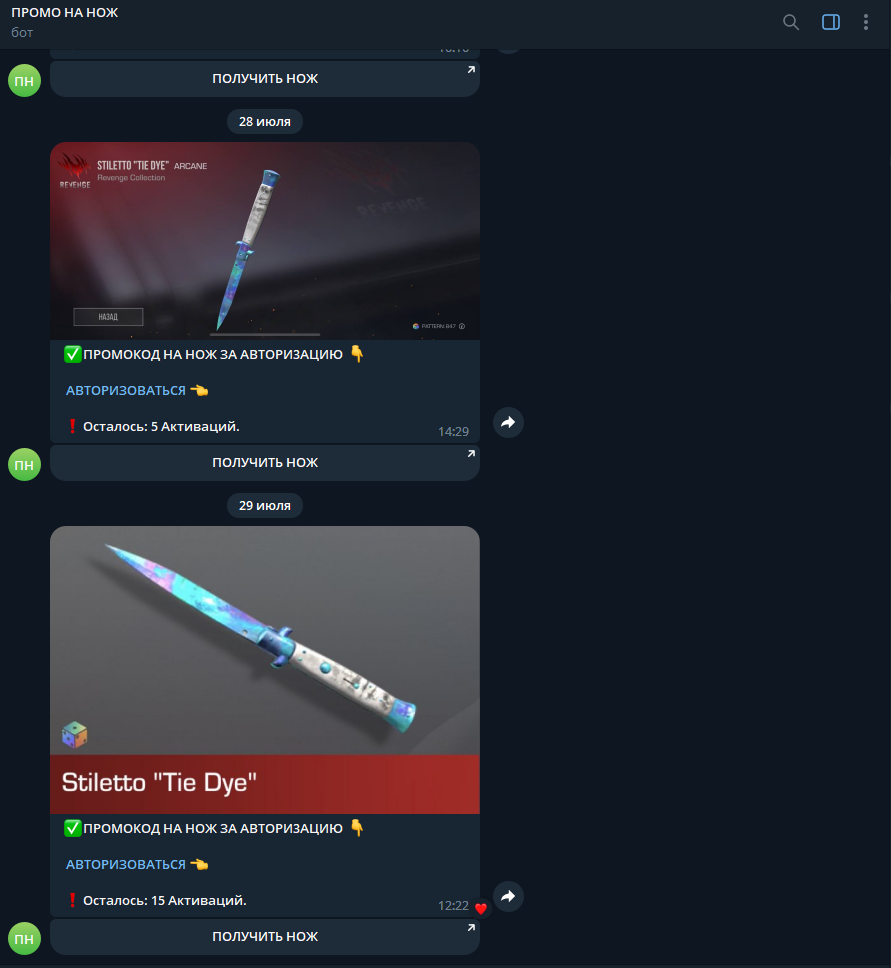Image resolution: width=891 pixels, height=968 pixels.
Task: Forward the 14:29 message via share arrow
Action: 508,422
